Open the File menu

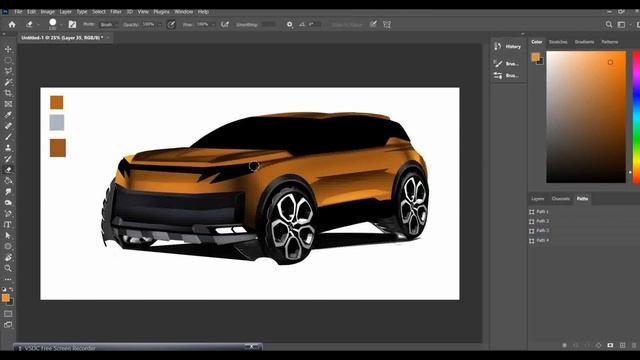point(18,12)
